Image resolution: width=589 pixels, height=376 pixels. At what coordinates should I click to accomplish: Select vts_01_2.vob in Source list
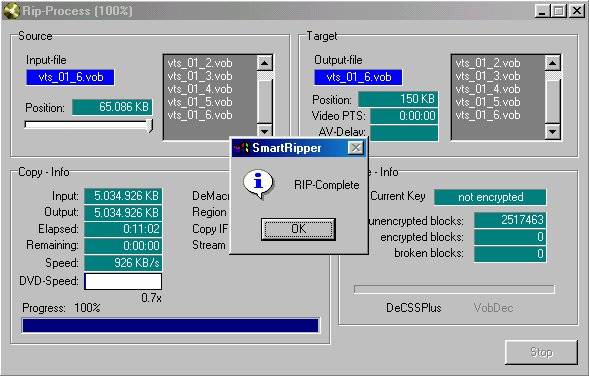click(200, 63)
